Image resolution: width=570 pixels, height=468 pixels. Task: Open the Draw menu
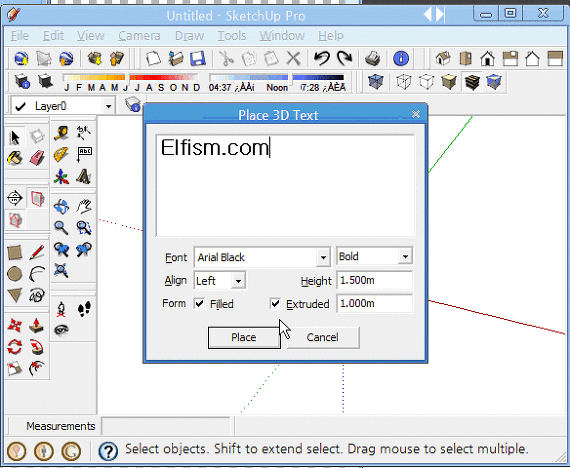189,36
